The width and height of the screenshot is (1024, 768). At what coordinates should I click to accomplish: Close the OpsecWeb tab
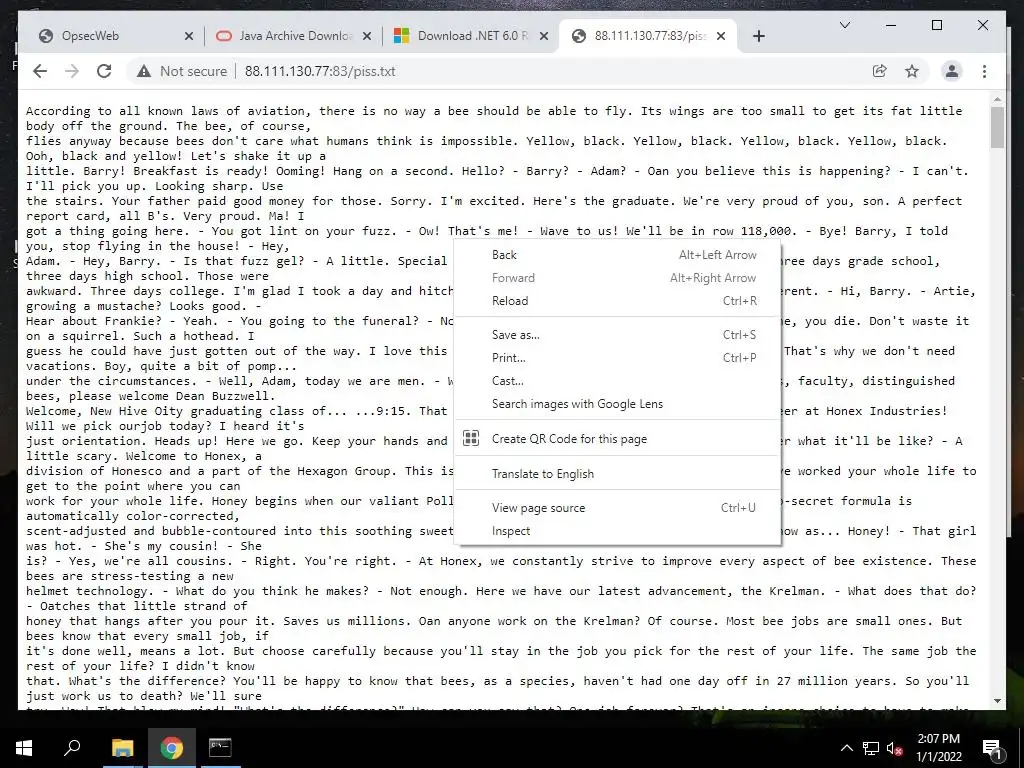(189, 37)
